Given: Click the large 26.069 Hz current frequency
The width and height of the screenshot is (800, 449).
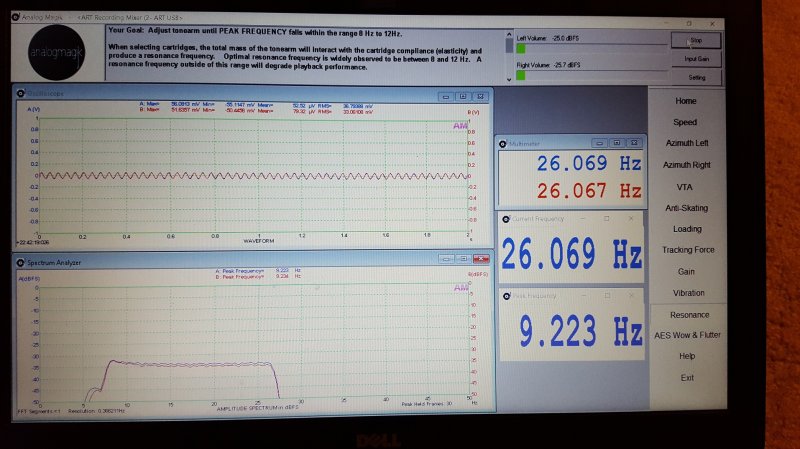Looking at the screenshot, I should point(571,253).
